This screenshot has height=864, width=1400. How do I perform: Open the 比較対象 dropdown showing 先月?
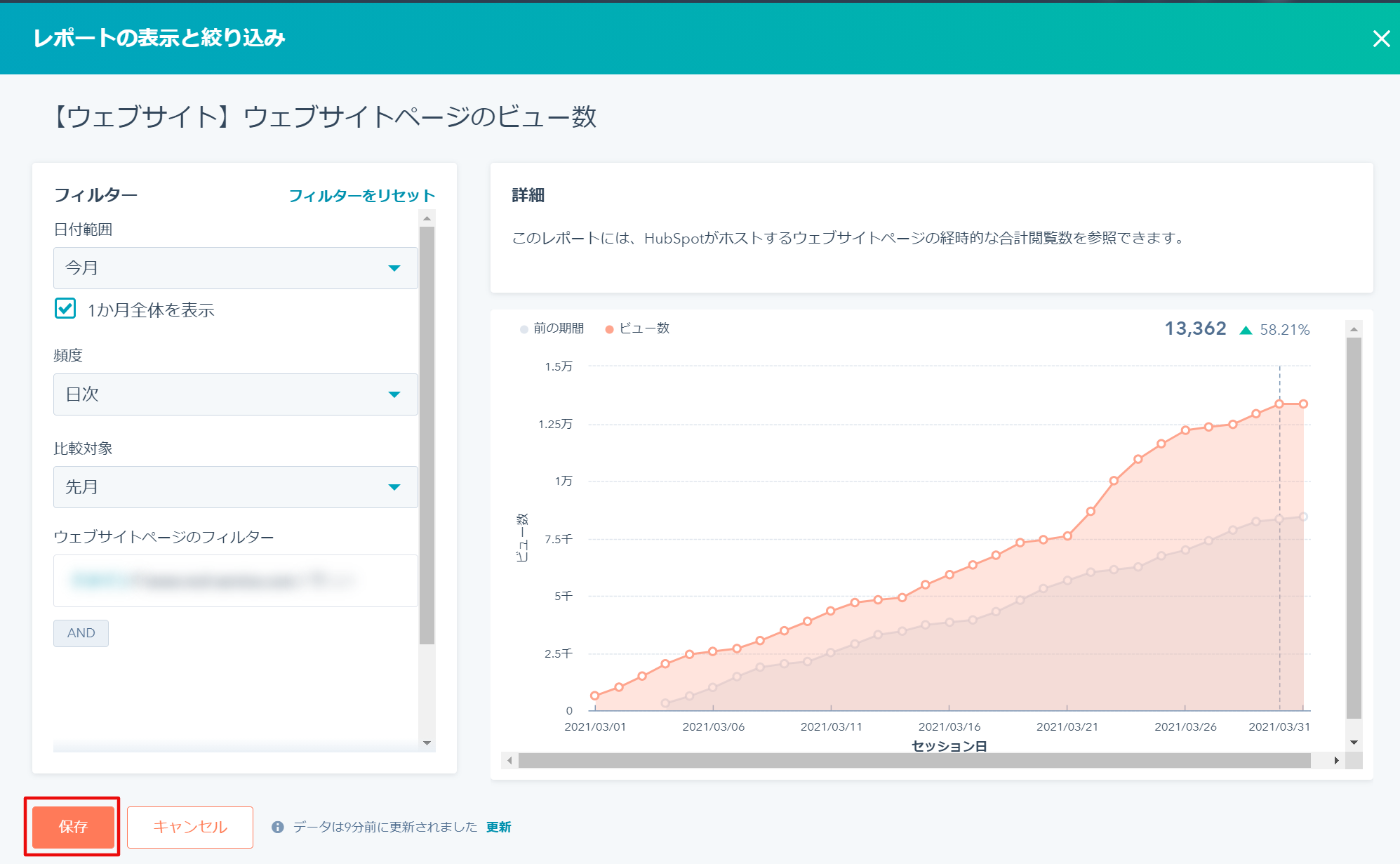pos(235,487)
